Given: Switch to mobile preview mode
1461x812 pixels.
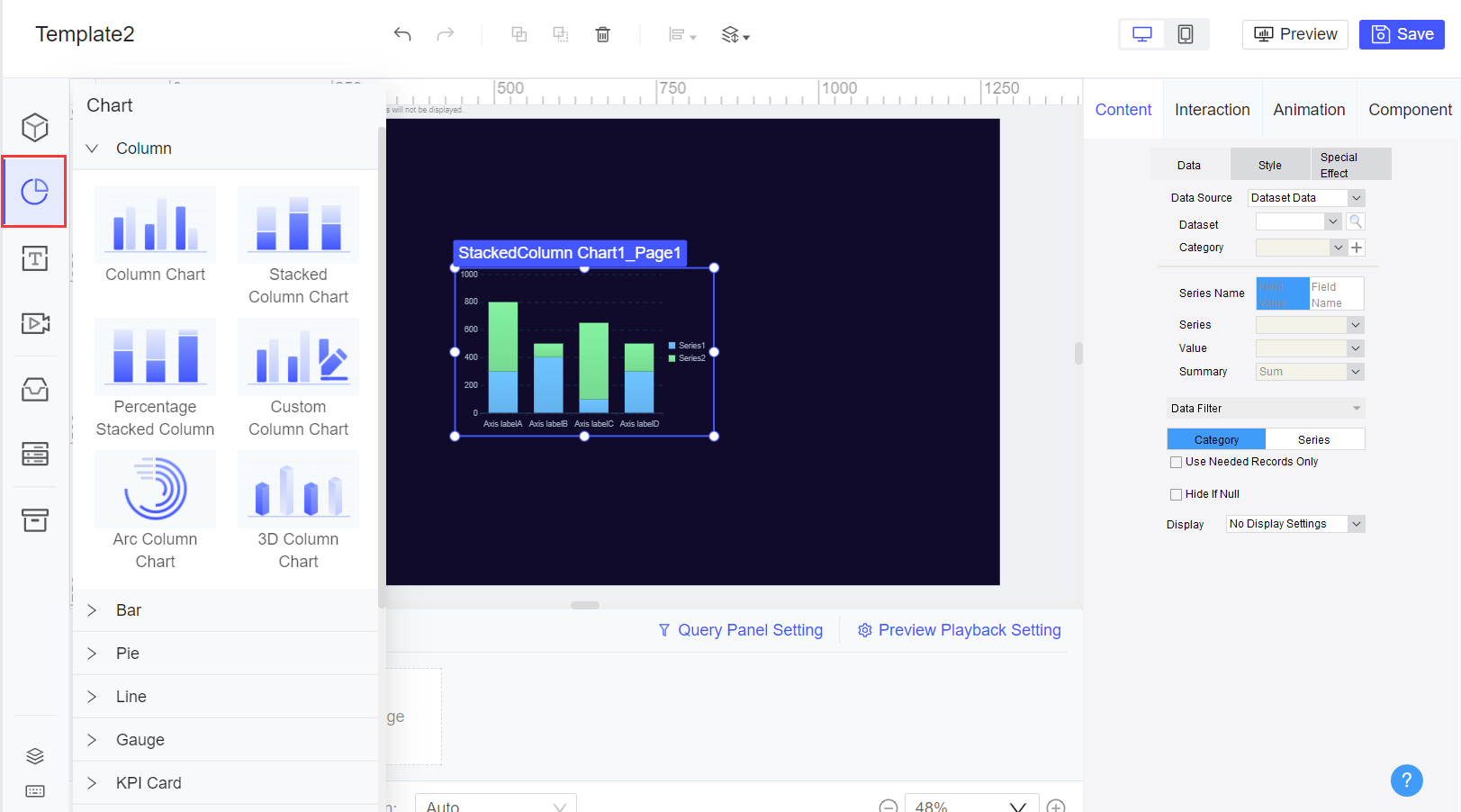Looking at the screenshot, I should (x=1185, y=33).
